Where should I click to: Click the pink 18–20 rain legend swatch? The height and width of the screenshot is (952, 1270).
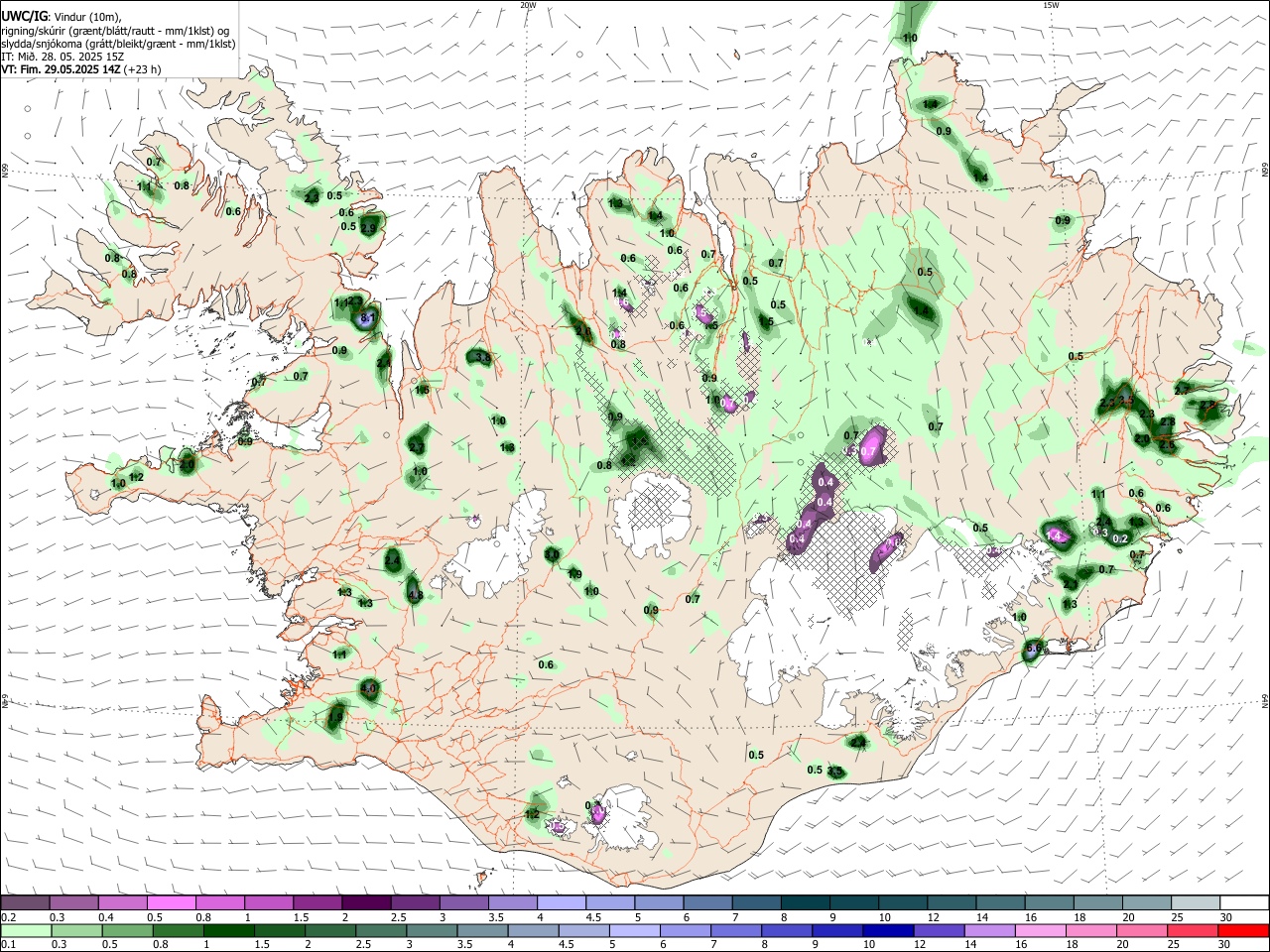point(1091,930)
